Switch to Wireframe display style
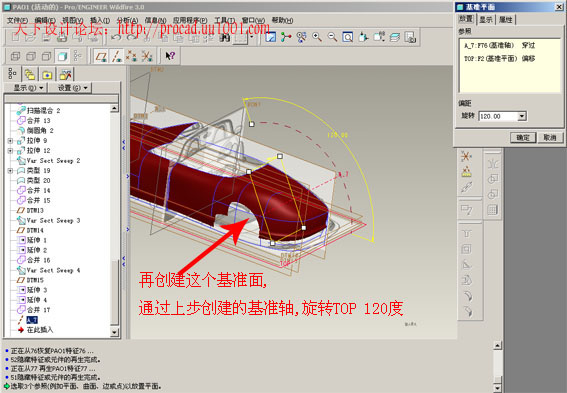 pos(15,56)
